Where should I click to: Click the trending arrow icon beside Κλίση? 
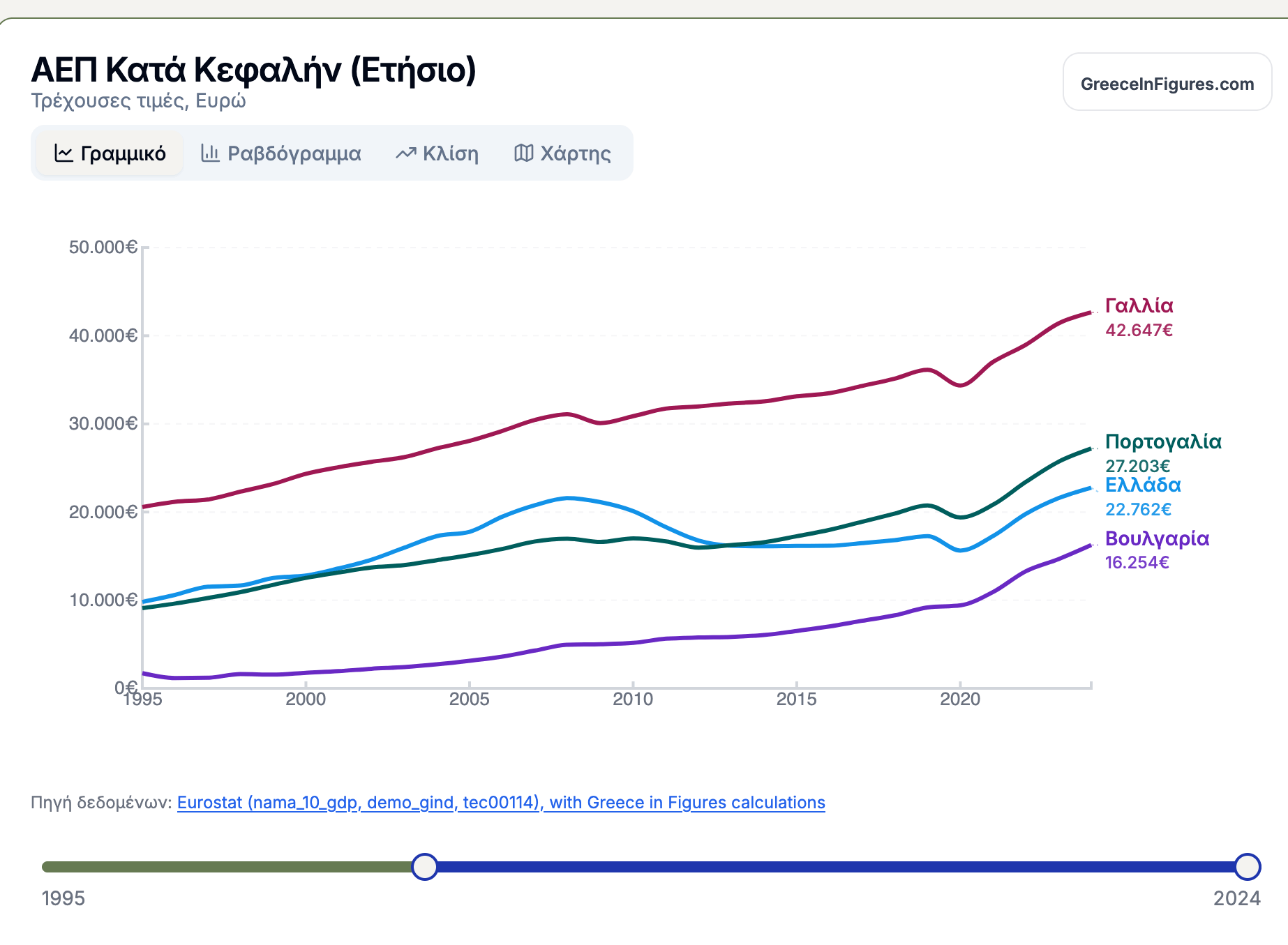pyautogui.click(x=406, y=153)
